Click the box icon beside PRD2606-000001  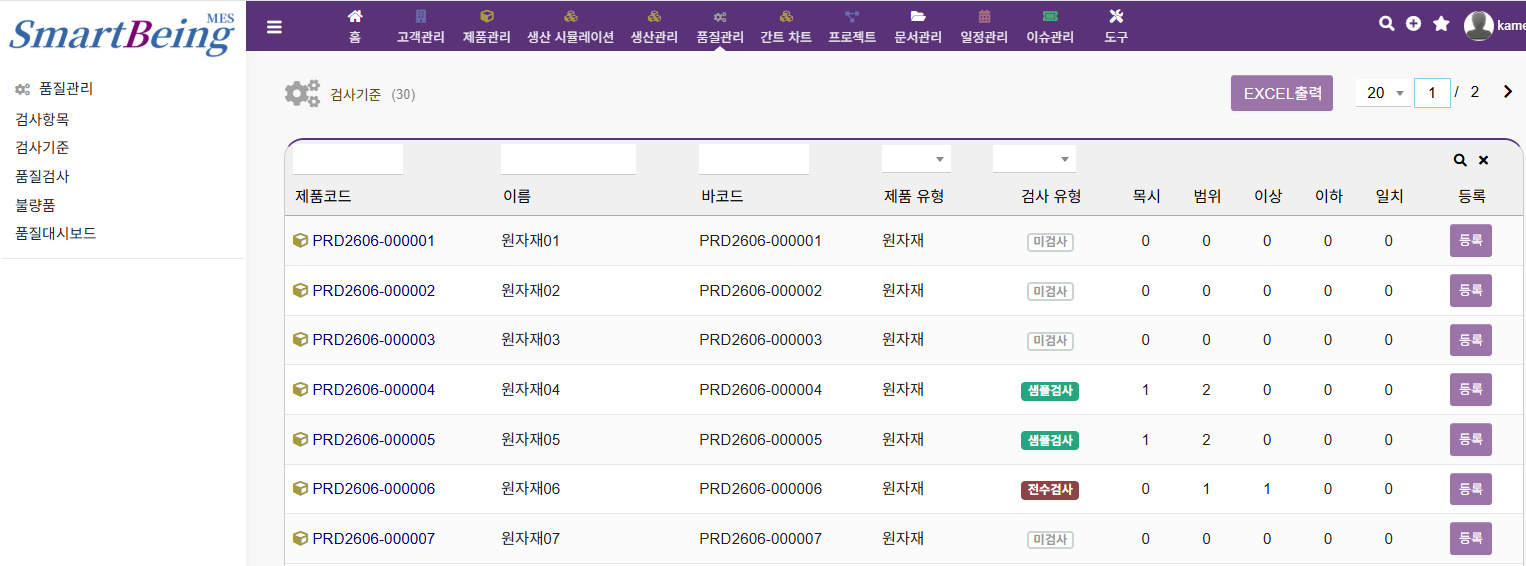(300, 240)
